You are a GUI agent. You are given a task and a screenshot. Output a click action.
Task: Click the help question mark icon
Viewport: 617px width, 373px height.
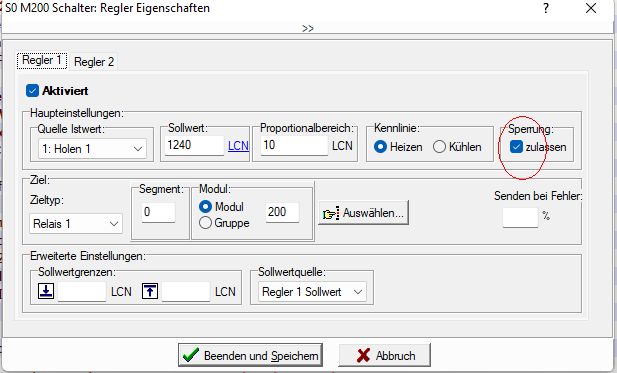tap(546, 8)
